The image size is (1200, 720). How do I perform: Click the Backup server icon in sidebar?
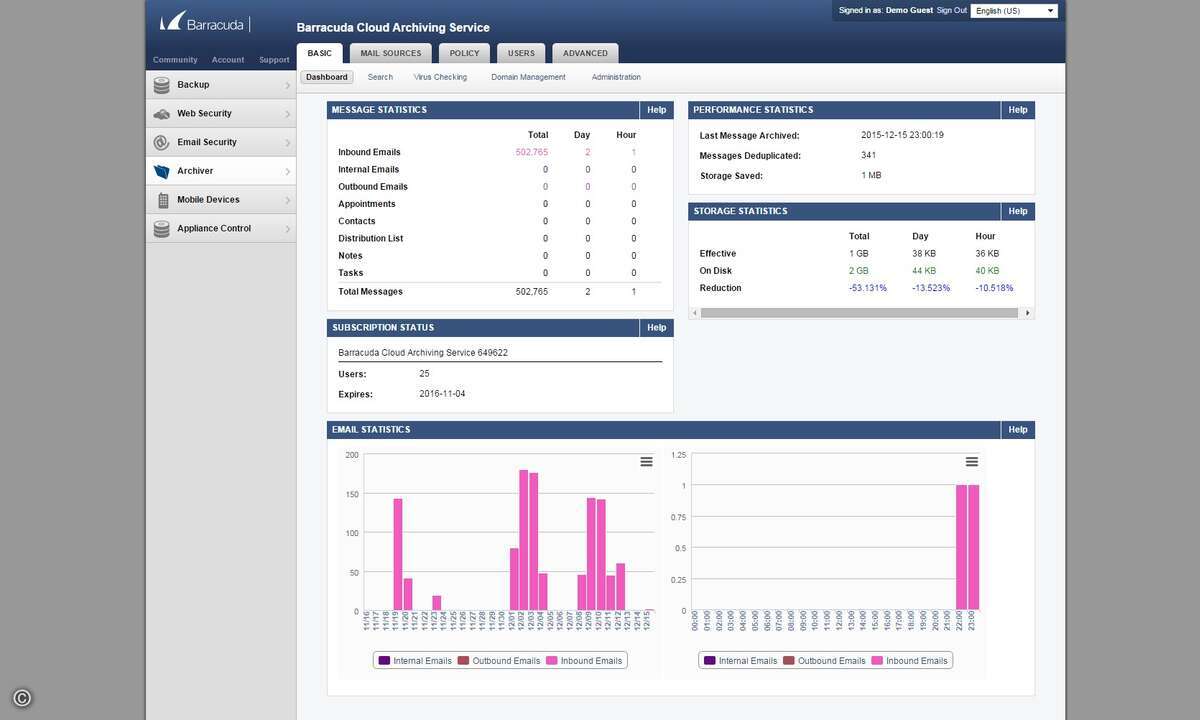(162, 85)
